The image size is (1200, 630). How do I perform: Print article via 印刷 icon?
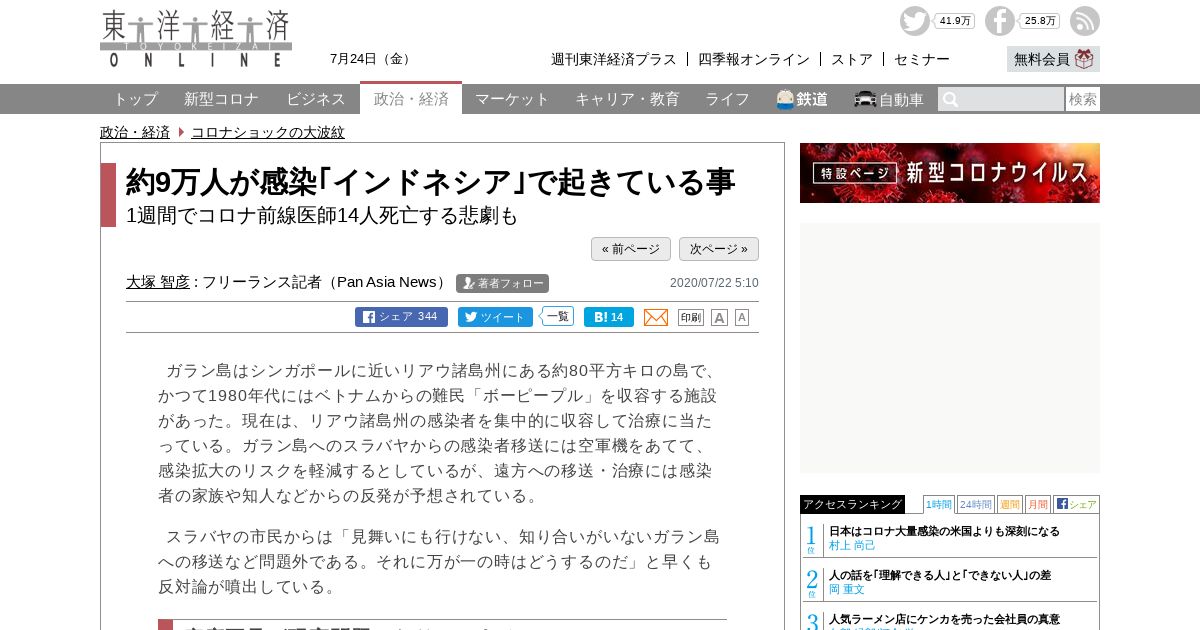pos(691,317)
